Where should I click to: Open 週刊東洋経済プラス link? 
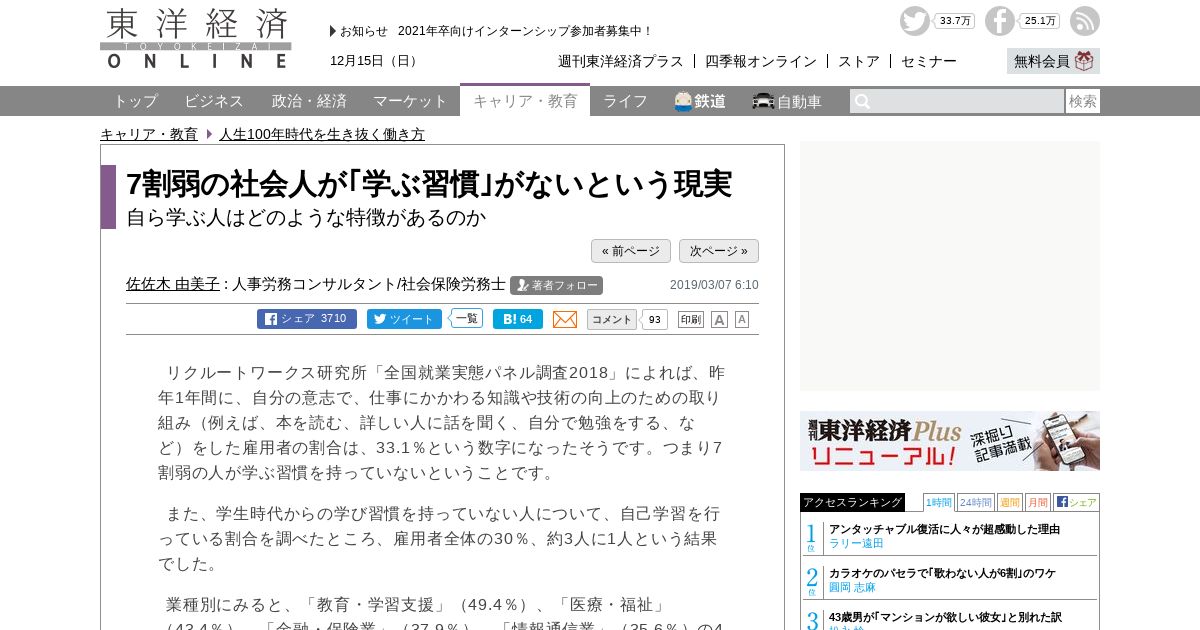(x=621, y=61)
